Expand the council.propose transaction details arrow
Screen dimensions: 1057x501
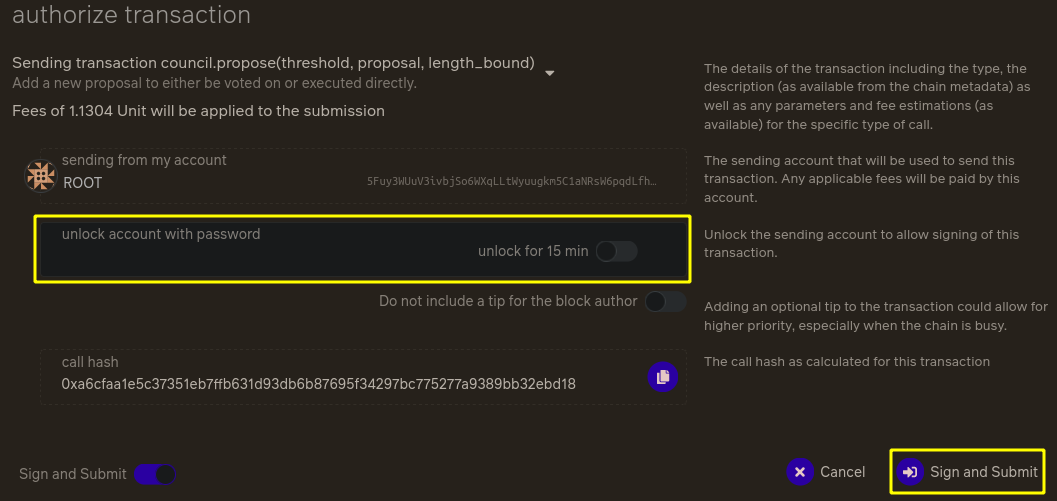point(549,73)
